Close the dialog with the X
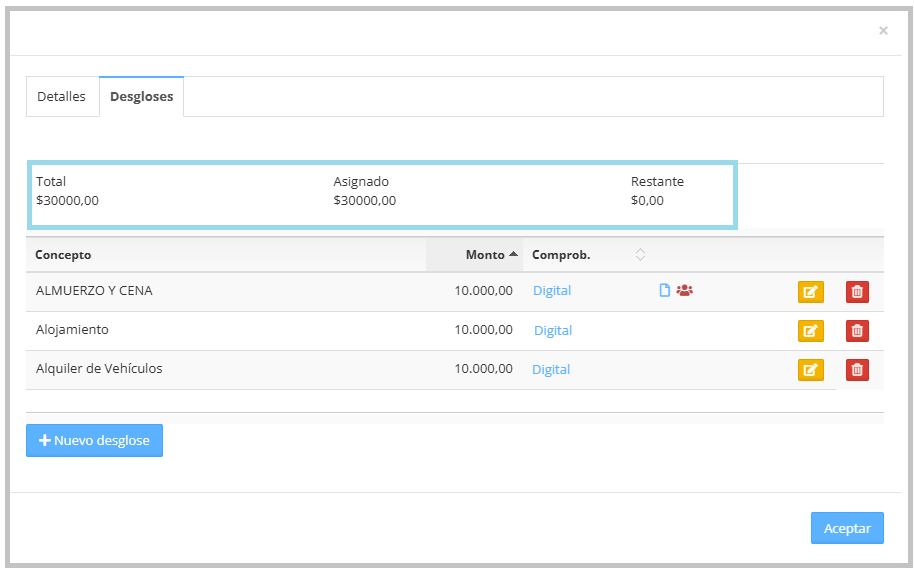Viewport: 914px width, 569px height. point(883,31)
